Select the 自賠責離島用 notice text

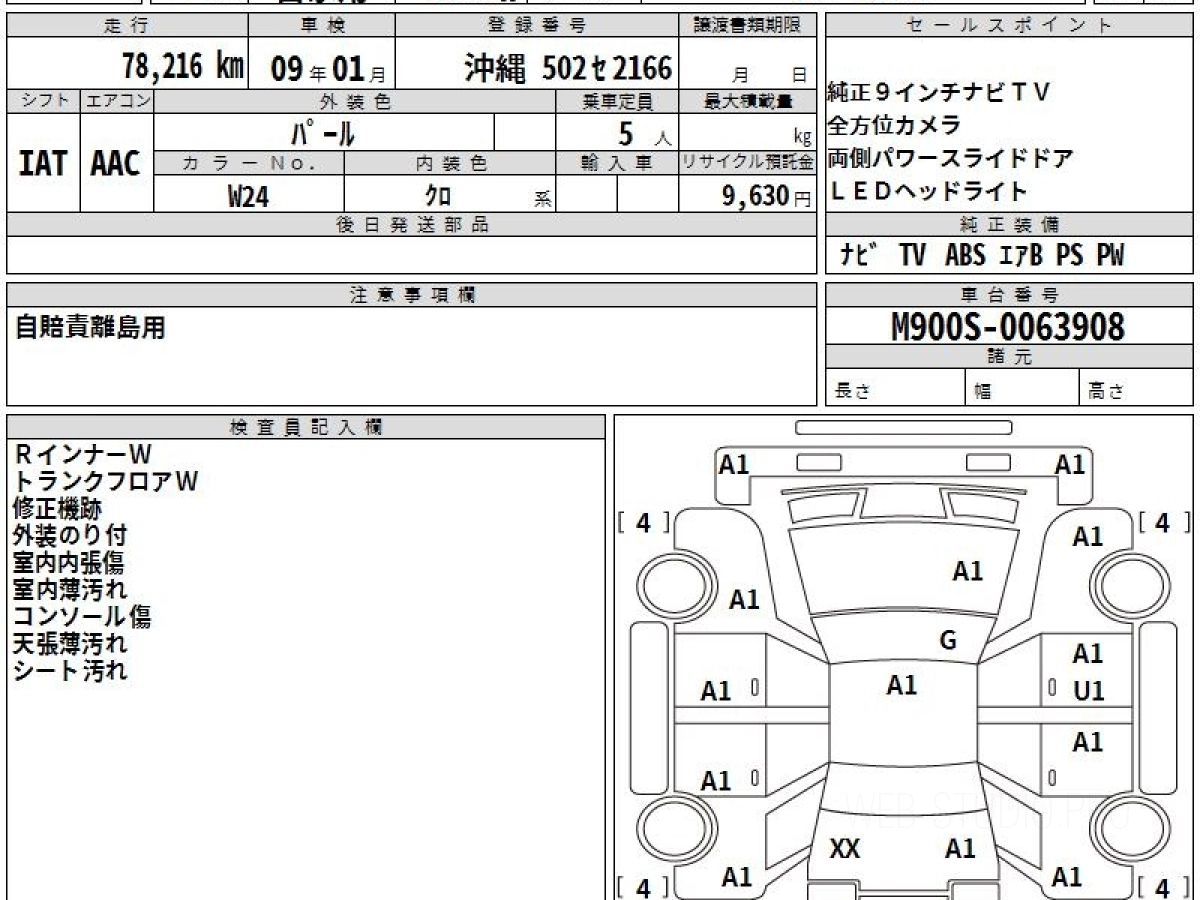click(x=90, y=327)
